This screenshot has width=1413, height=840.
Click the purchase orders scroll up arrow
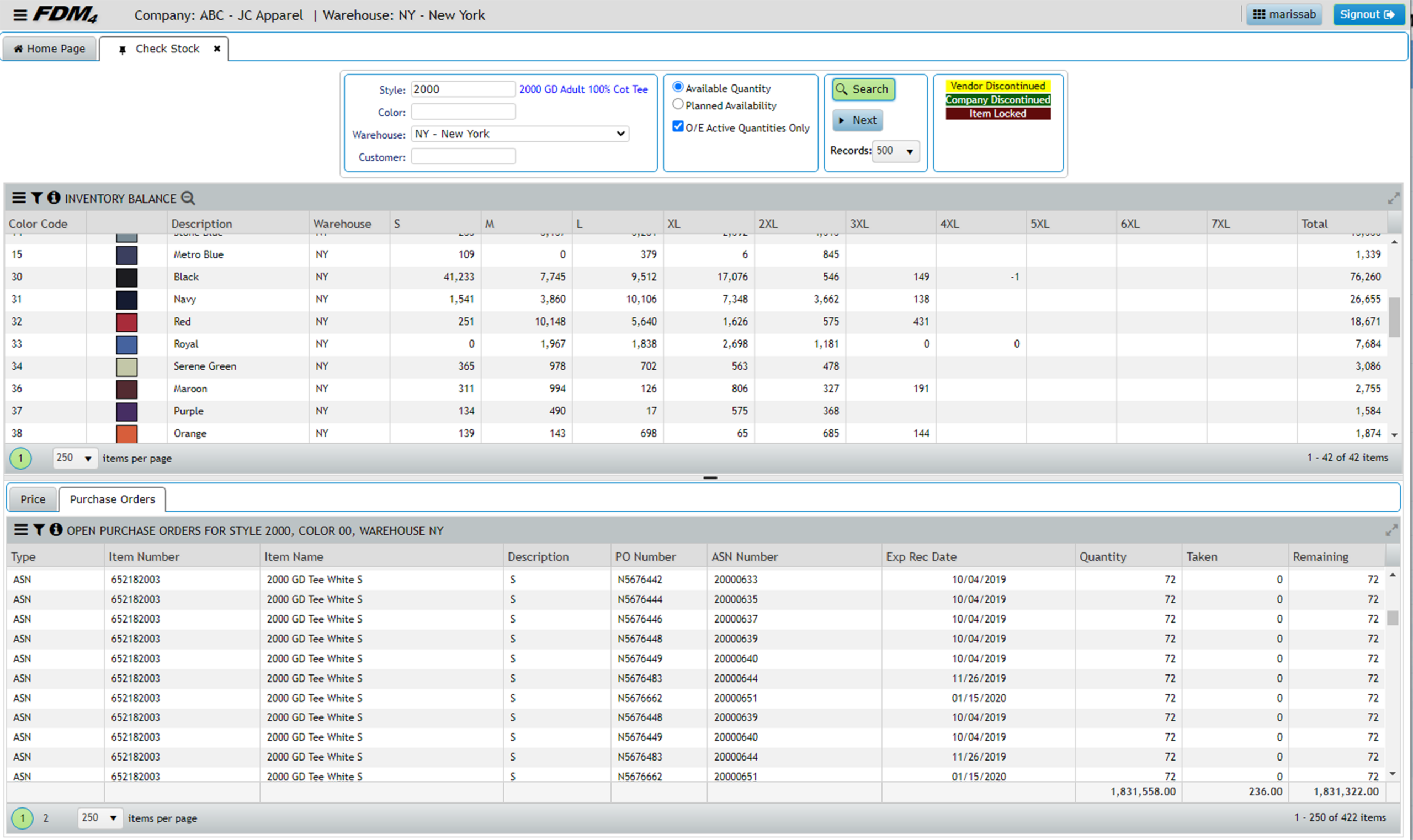(x=1393, y=575)
